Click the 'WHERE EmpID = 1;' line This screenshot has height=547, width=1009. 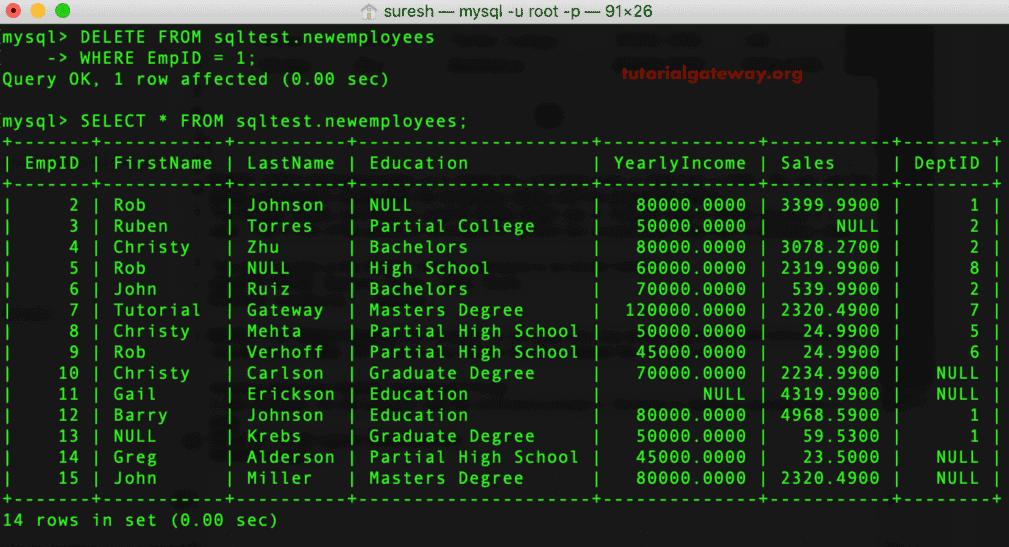click(167, 59)
